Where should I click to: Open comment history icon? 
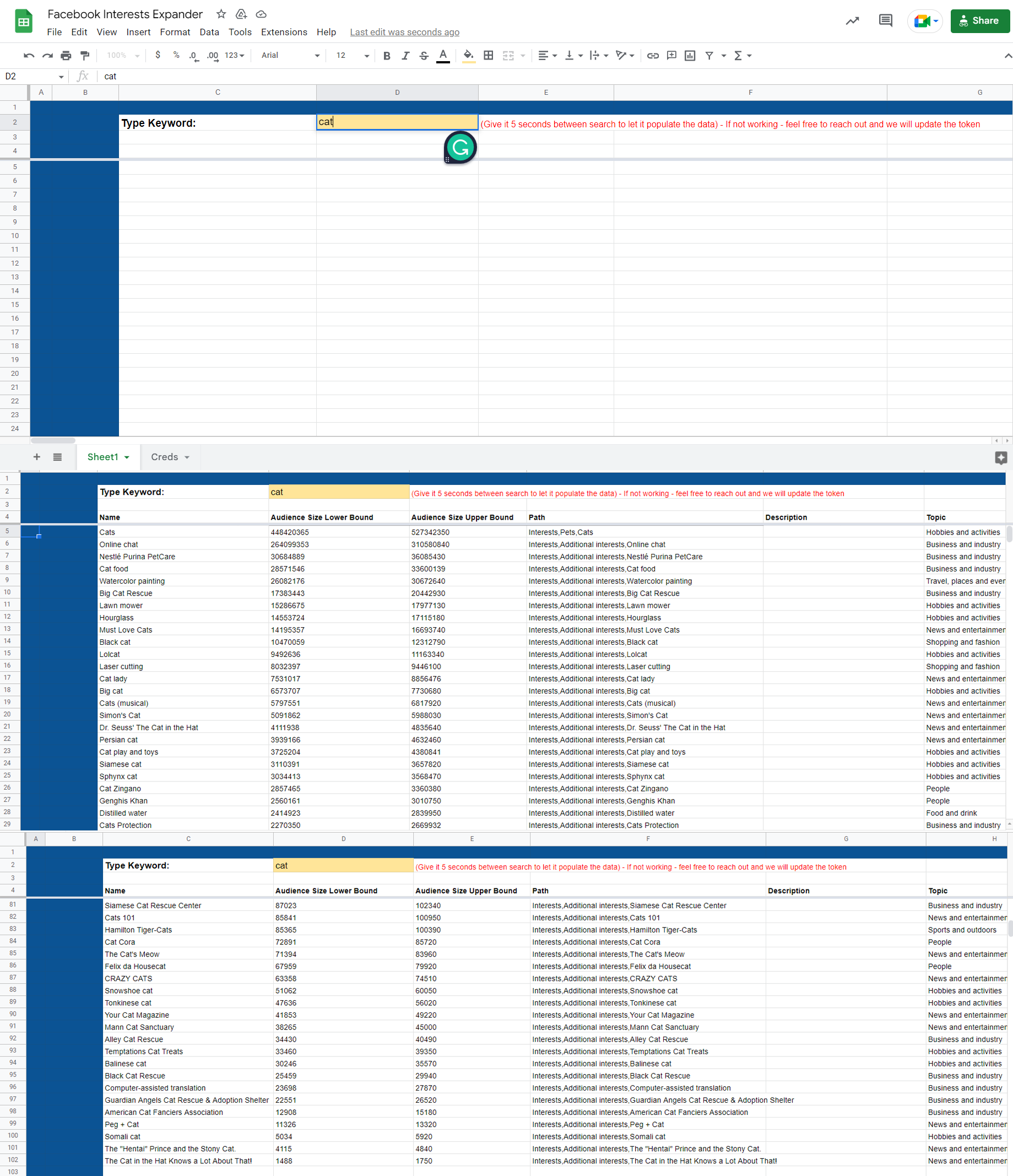pyautogui.click(x=885, y=21)
